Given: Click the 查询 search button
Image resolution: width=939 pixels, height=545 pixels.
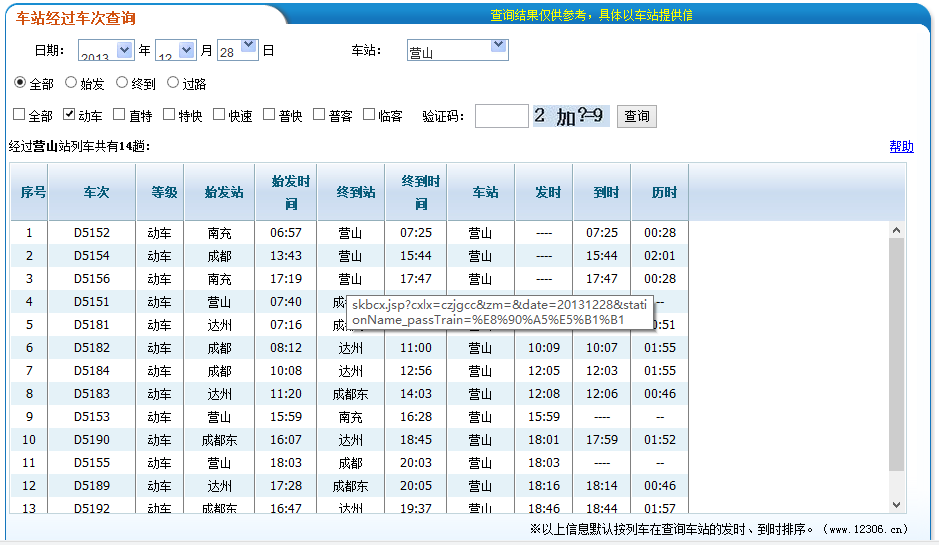Looking at the screenshot, I should (x=636, y=116).
